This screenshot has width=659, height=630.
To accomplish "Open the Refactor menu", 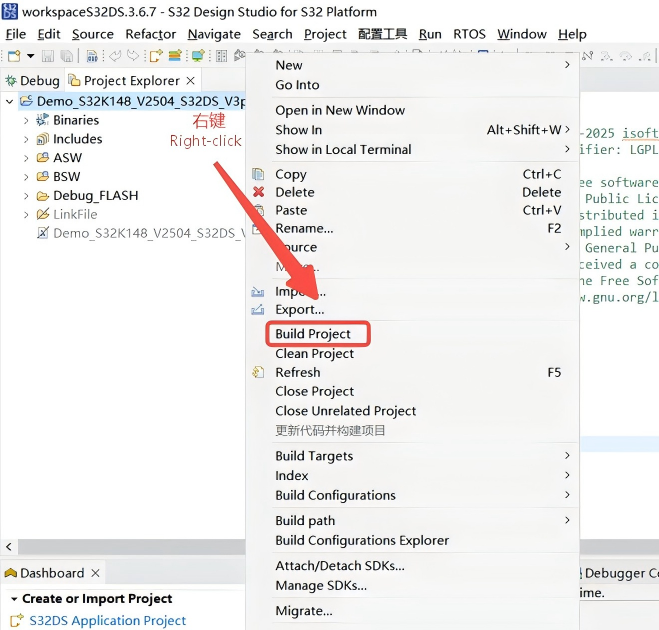I will pyautogui.click(x=150, y=34).
